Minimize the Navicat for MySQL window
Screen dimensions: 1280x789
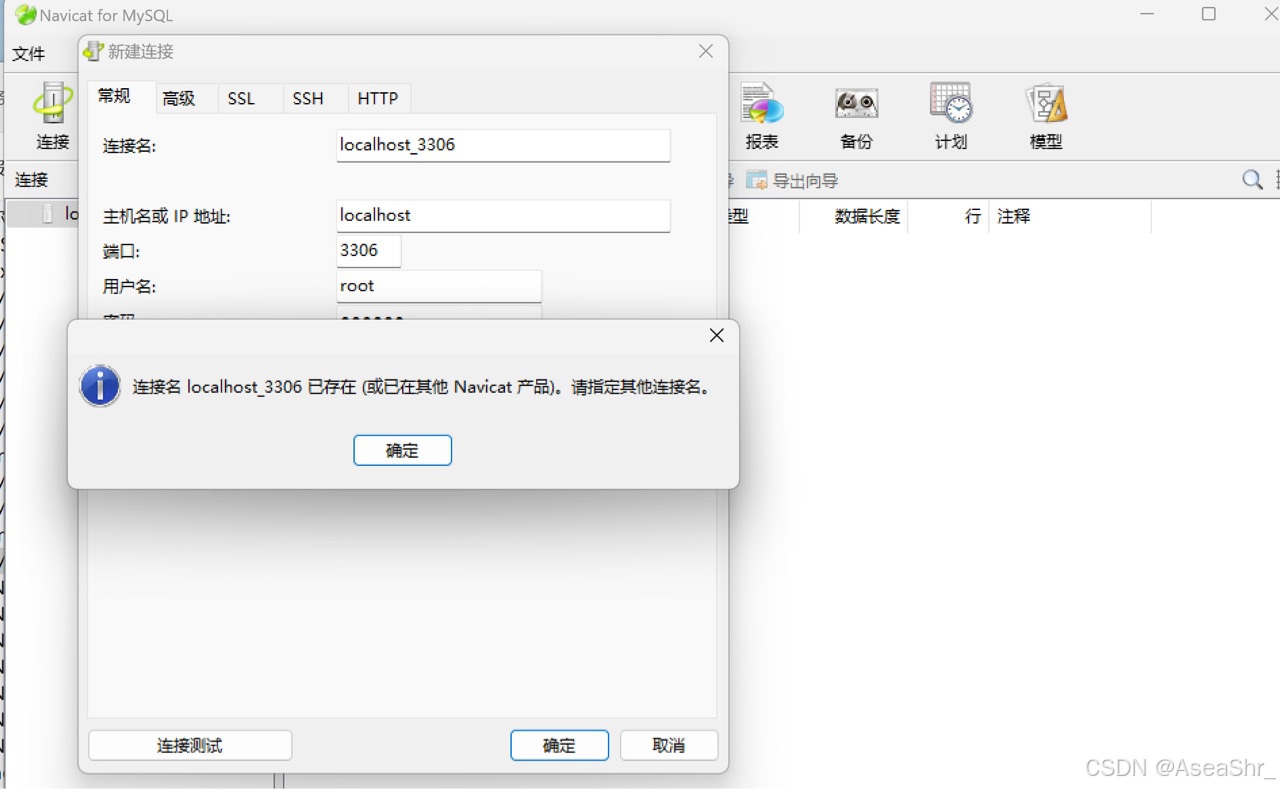click(x=1149, y=14)
